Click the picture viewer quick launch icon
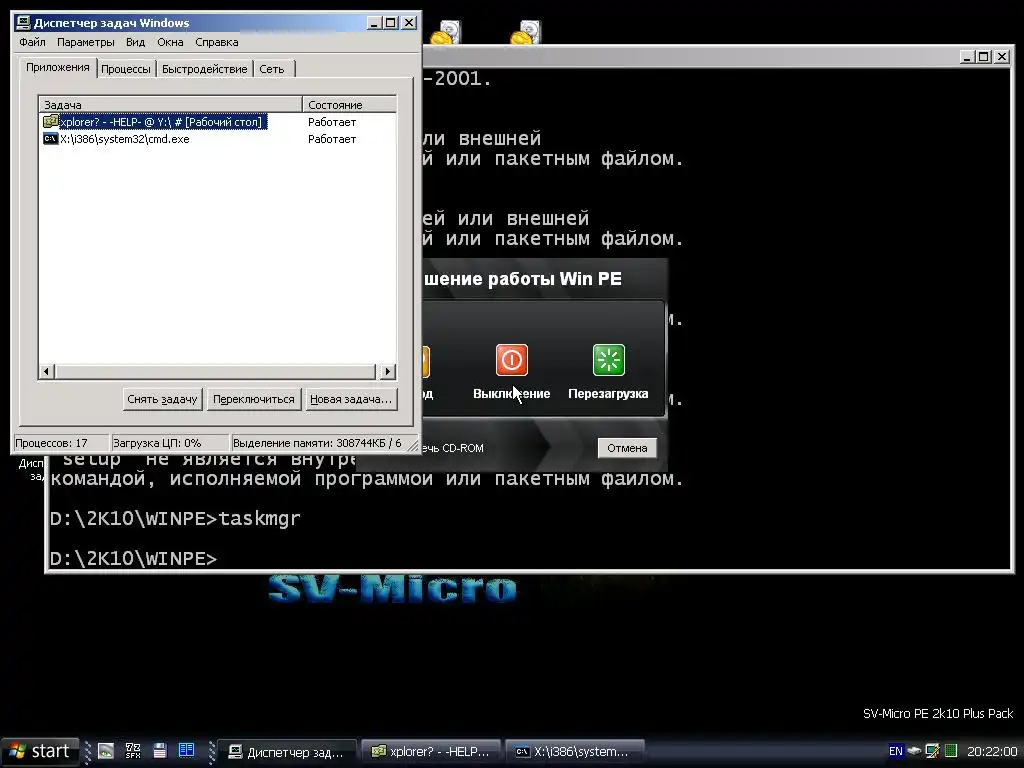The image size is (1024, 768). (106, 752)
